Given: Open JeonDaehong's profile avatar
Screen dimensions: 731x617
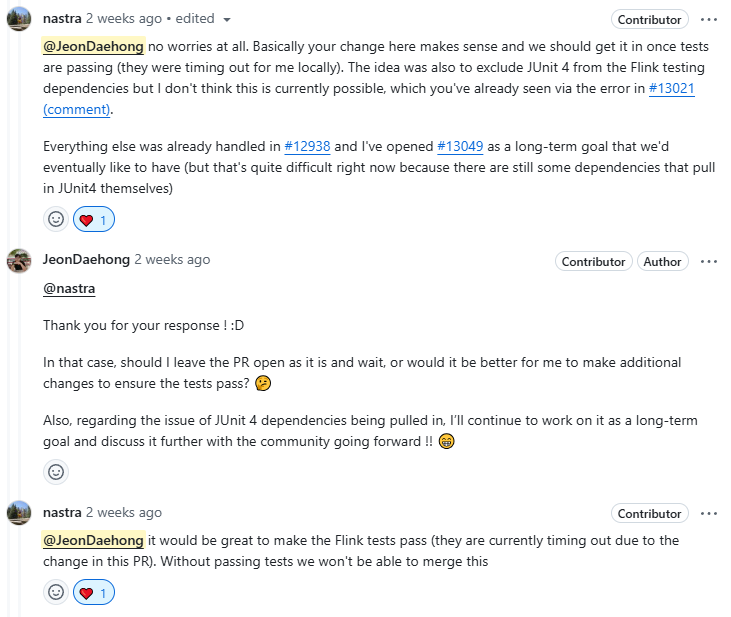Looking at the screenshot, I should (19, 261).
